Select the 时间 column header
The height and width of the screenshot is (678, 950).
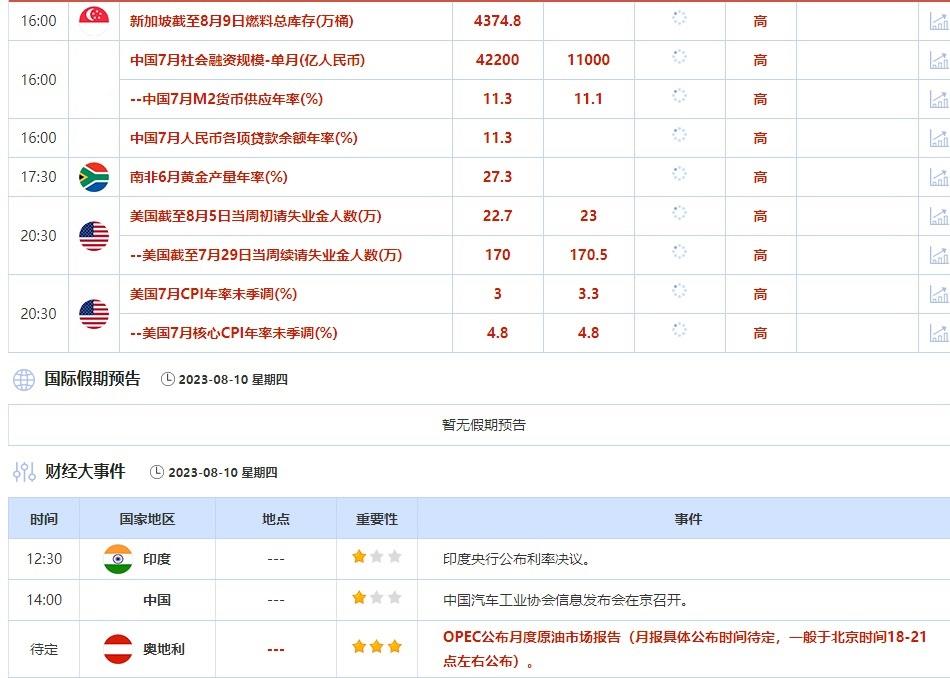pos(44,519)
